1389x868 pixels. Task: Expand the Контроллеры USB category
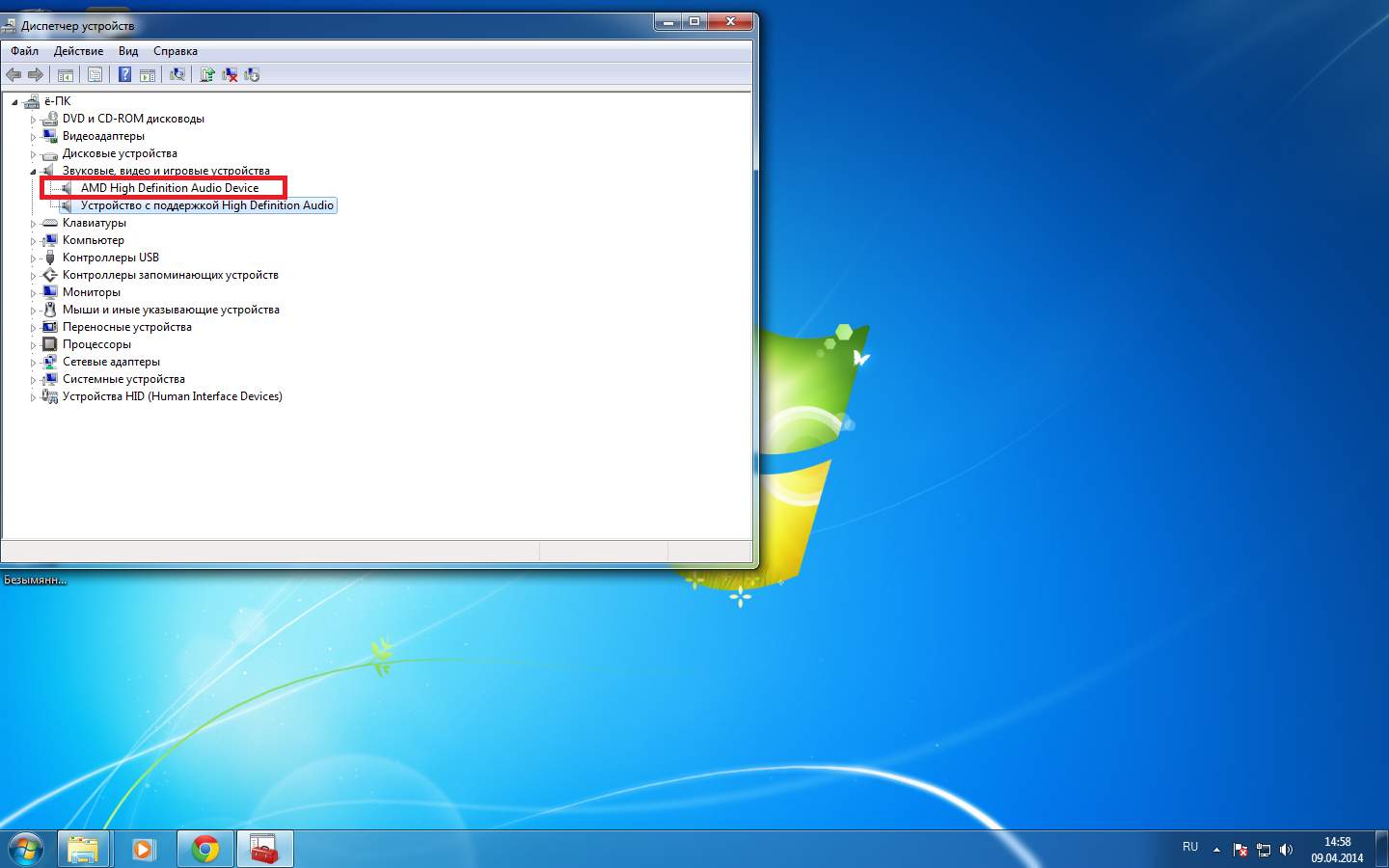[33, 258]
